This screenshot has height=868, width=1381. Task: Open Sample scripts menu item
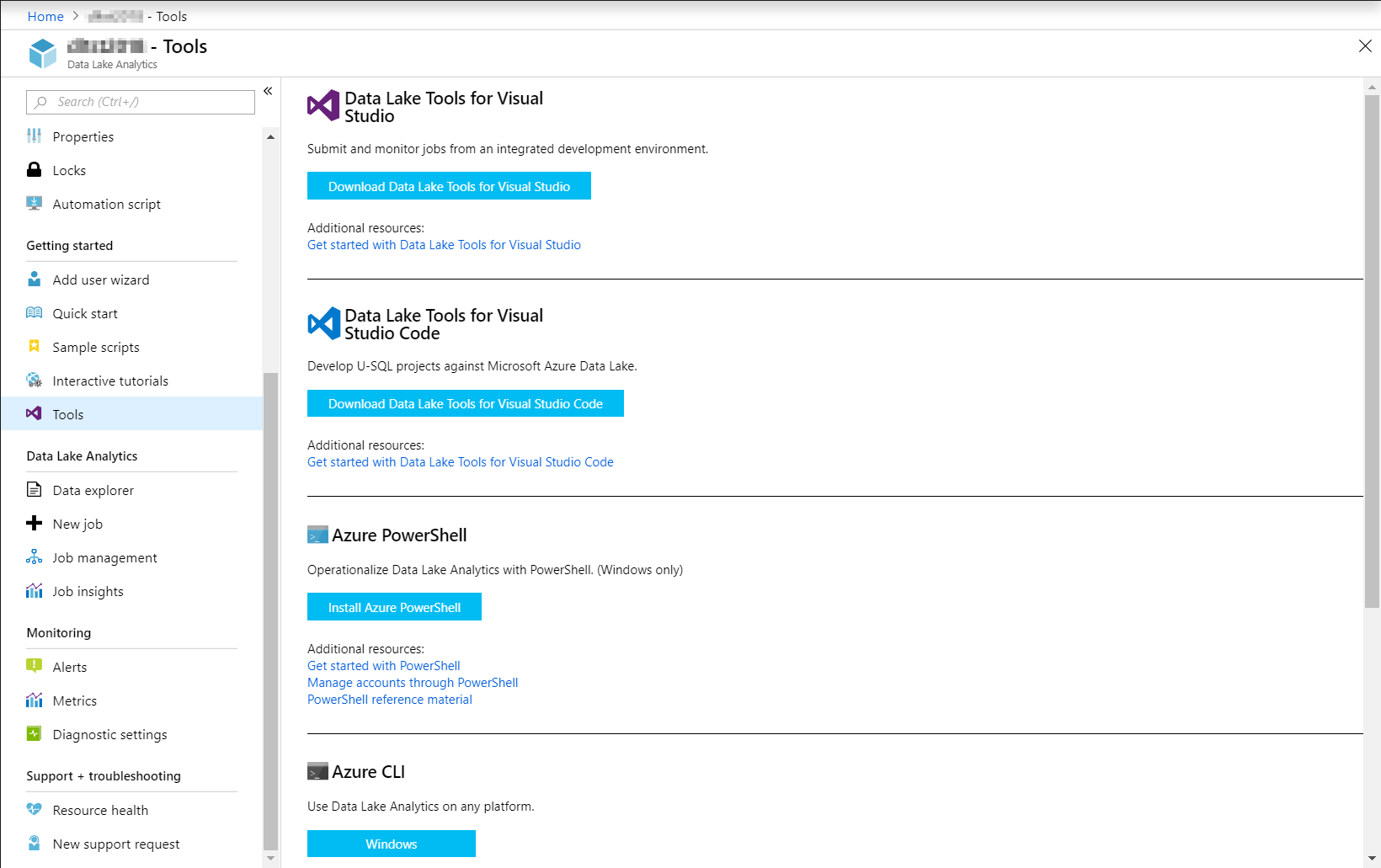132,347
